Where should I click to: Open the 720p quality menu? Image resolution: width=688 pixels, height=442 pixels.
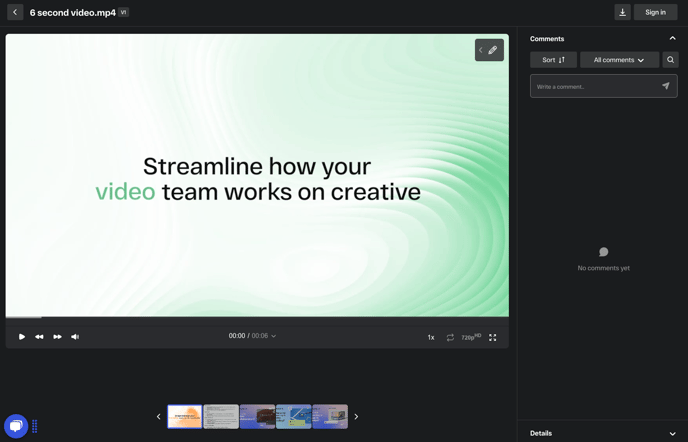click(470, 337)
